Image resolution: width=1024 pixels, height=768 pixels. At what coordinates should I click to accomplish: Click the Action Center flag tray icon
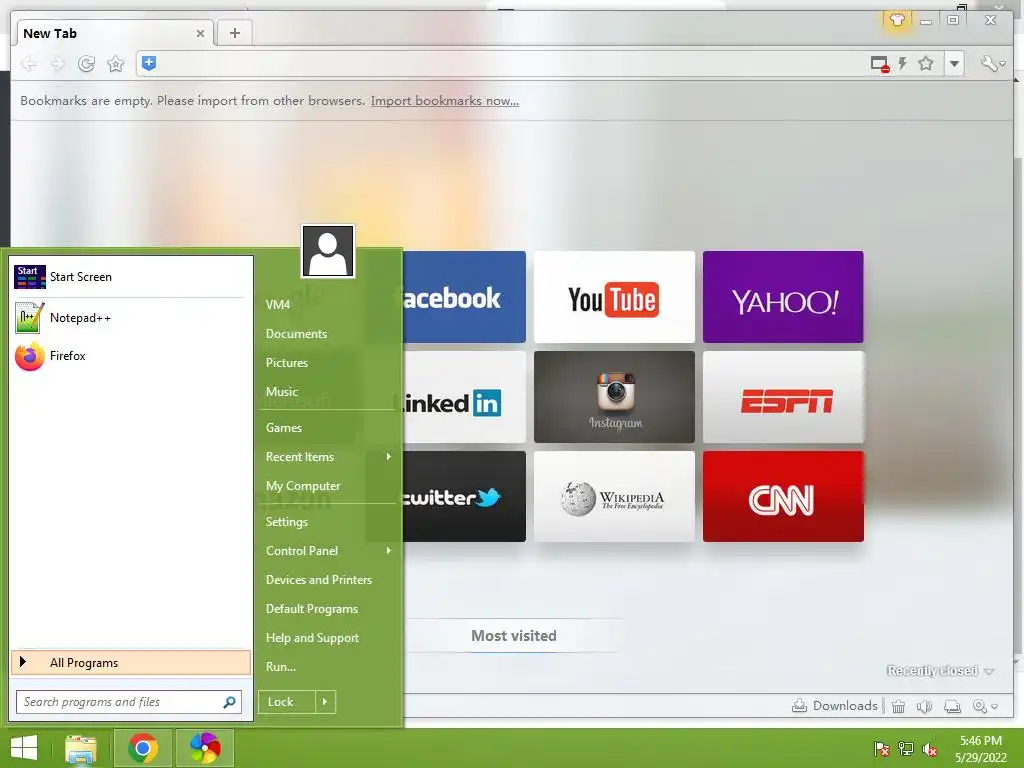pos(881,749)
